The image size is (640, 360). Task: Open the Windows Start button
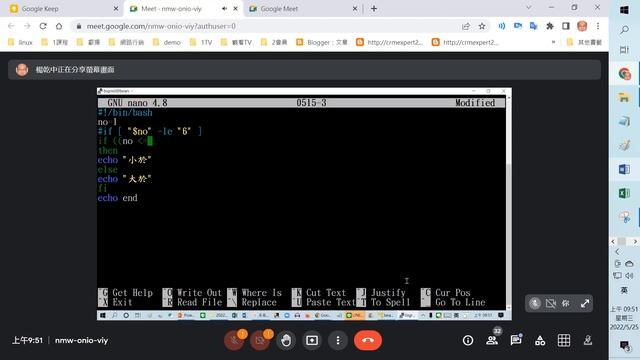[624, 10]
